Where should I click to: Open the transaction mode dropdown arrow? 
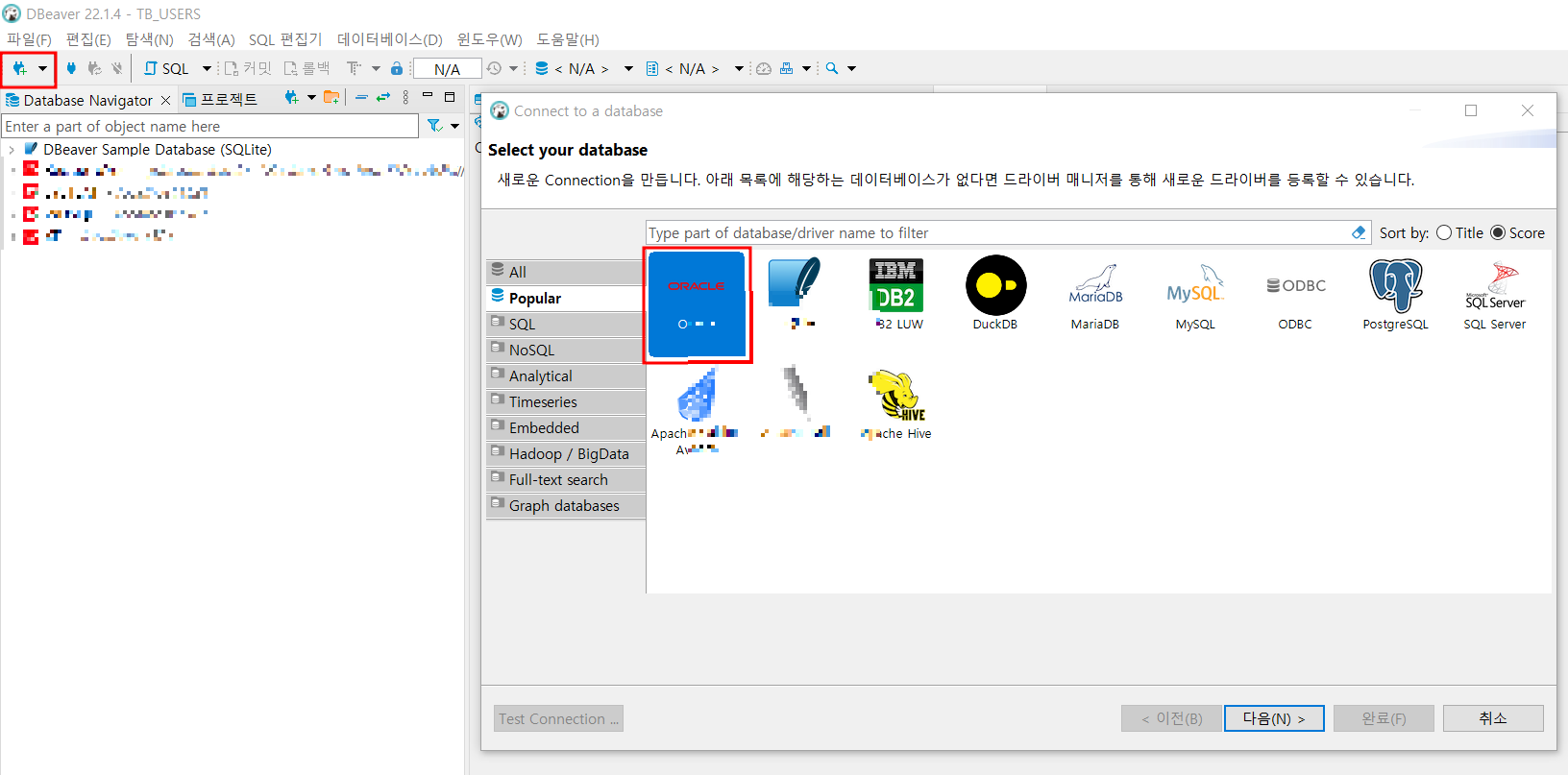(x=376, y=68)
